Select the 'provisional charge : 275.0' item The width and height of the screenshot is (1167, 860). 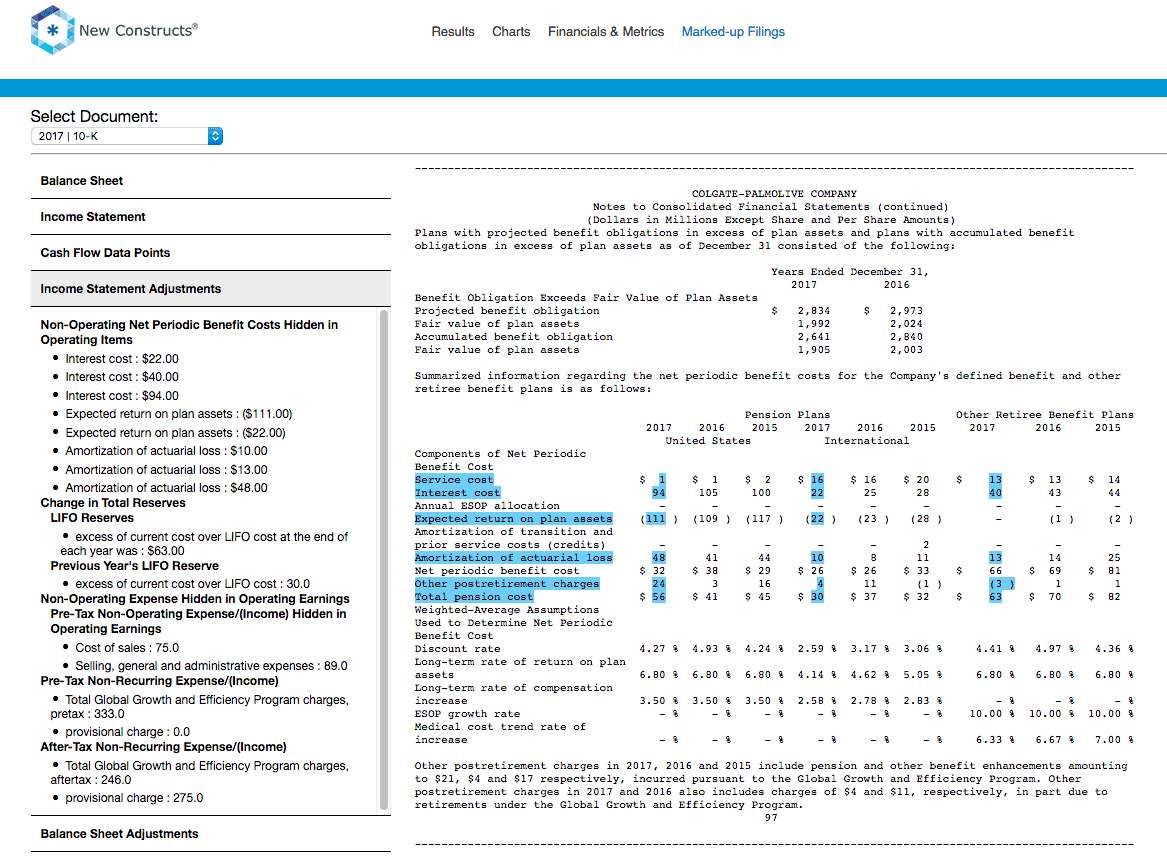tap(134, 798)
